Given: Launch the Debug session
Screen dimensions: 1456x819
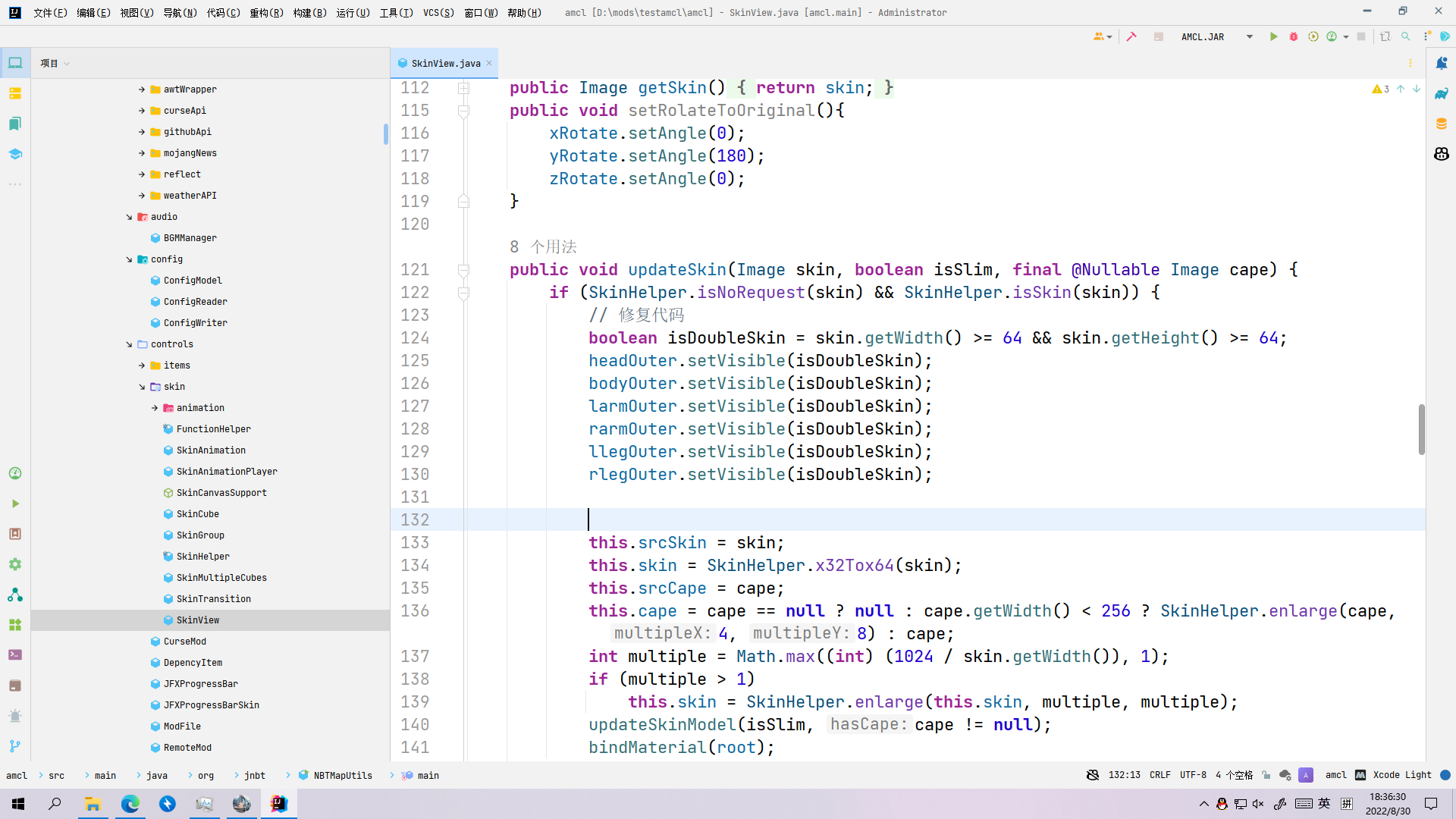Looking at the screenshot, I should tap(1294, 36).
